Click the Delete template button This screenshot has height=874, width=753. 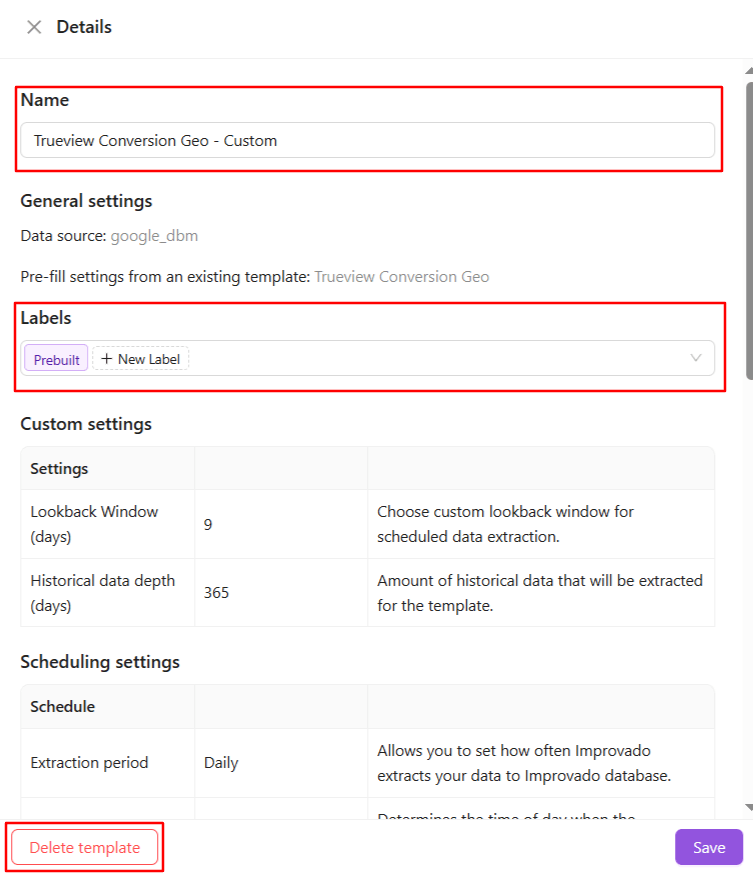(85, 847)
